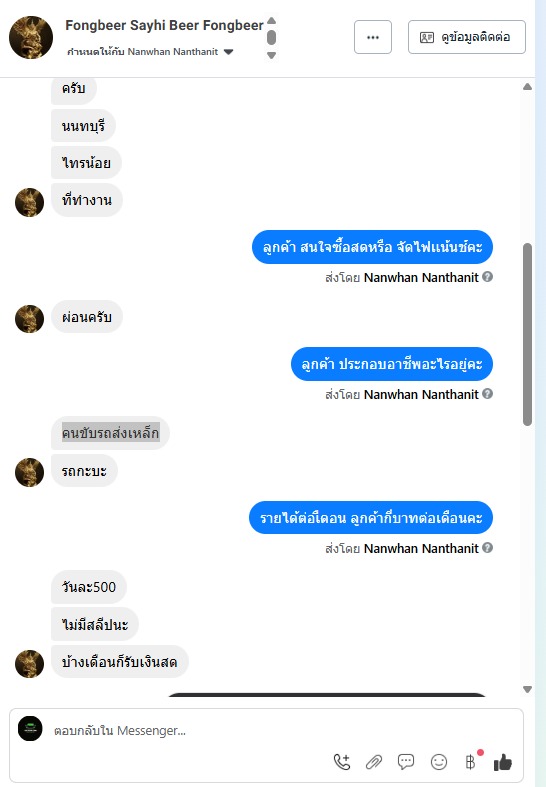The height and width of the screenshot is (787, 546).
Task: Open the three-dots more options button
Action: point(373,37)
